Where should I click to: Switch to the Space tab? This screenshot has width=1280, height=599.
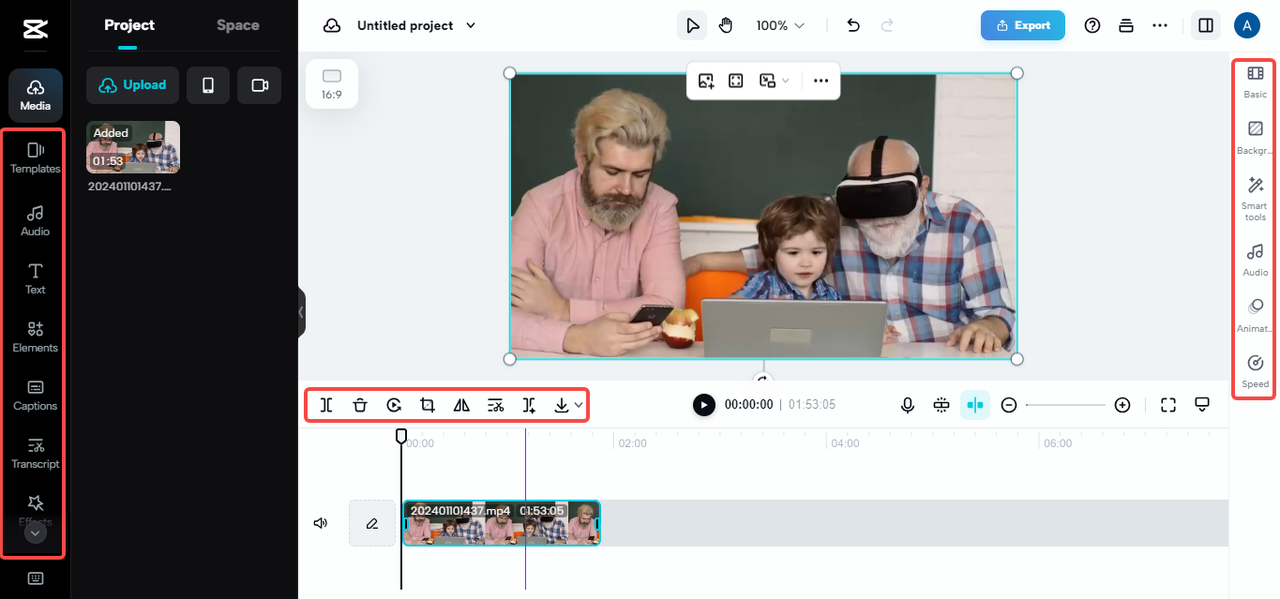[x=237, y=25]
